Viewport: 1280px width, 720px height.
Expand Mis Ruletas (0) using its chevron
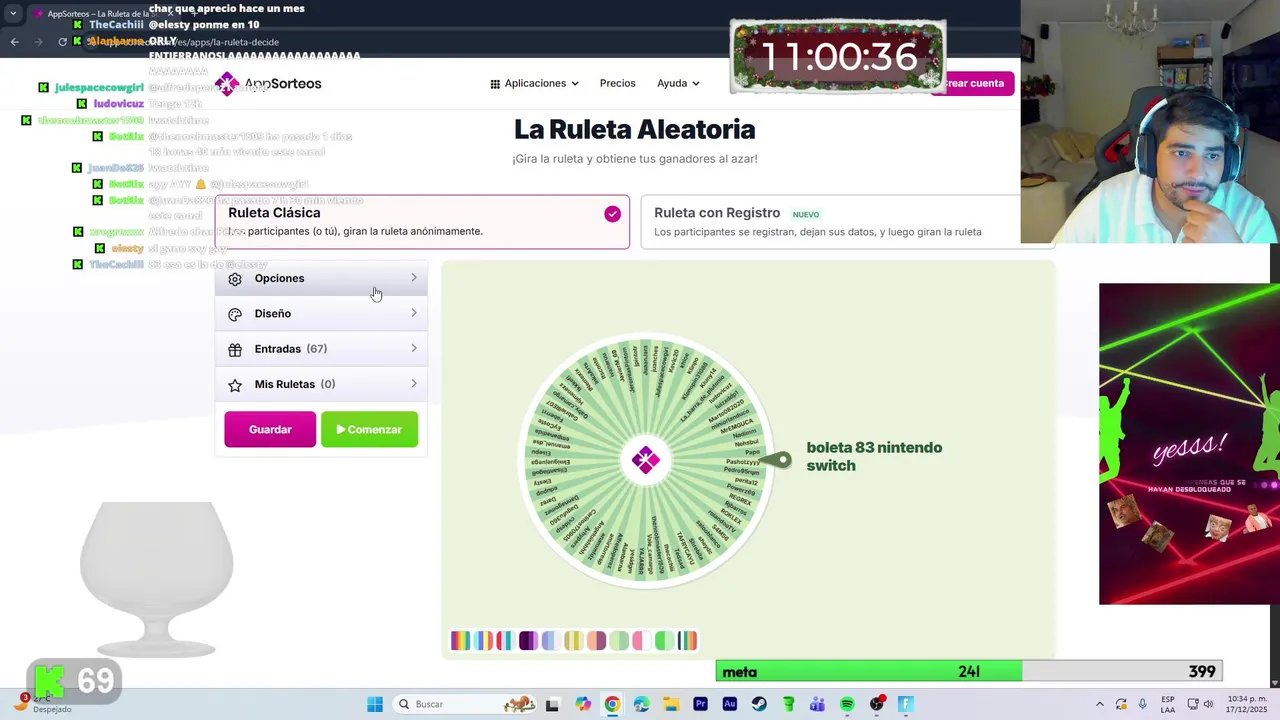click(414, 384)
